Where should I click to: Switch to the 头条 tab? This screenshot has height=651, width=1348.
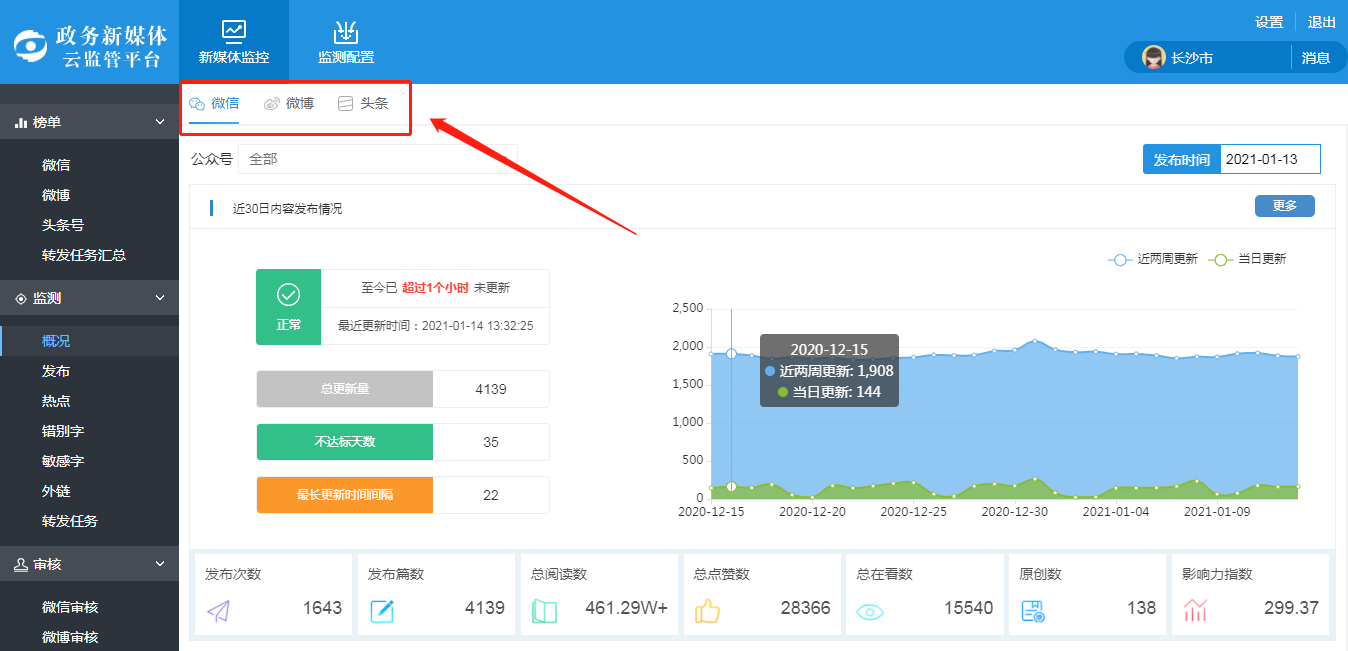pos(363,103)
